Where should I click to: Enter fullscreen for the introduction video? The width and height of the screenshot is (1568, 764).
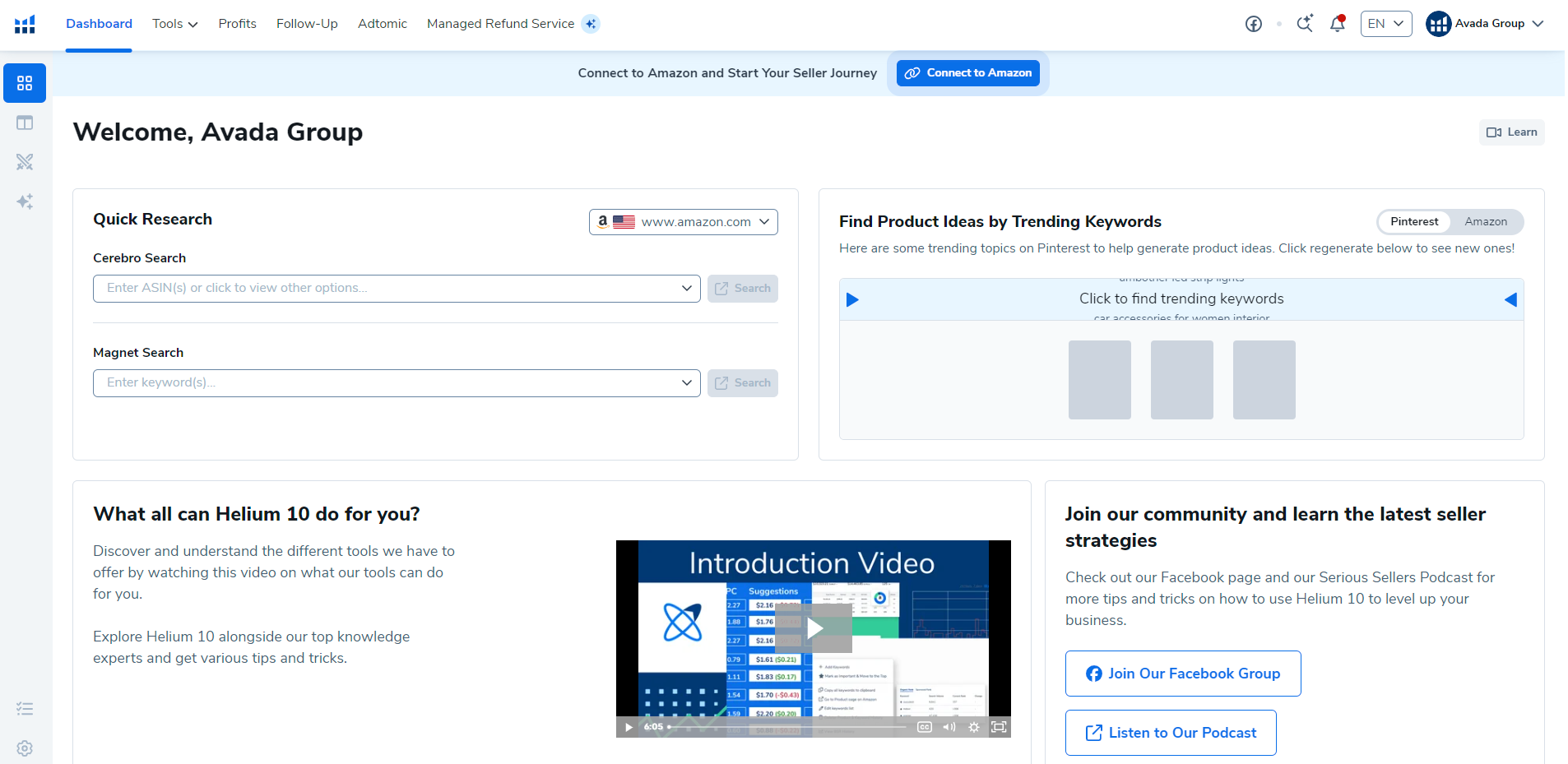point(999,727)
